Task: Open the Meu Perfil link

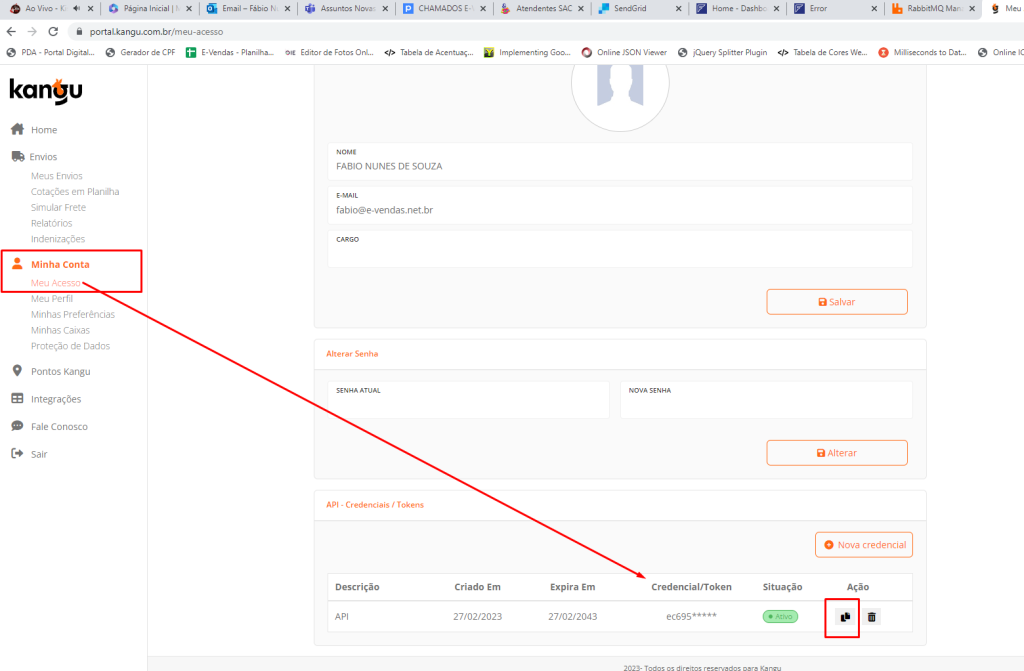Action: tap(52, 298)
